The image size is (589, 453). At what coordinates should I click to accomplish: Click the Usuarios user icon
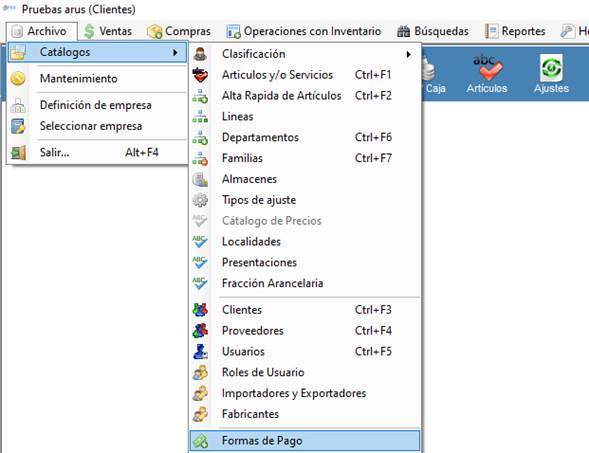[200, 352]
